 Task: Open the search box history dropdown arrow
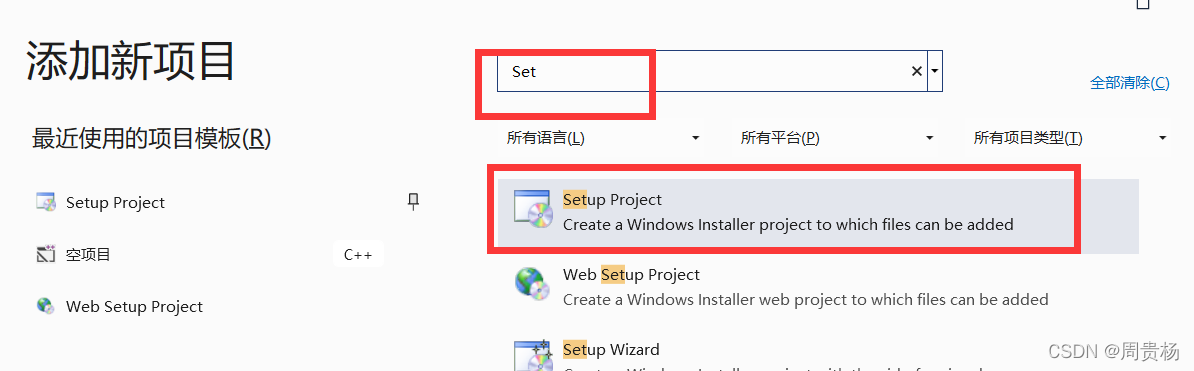coord(935,72)
